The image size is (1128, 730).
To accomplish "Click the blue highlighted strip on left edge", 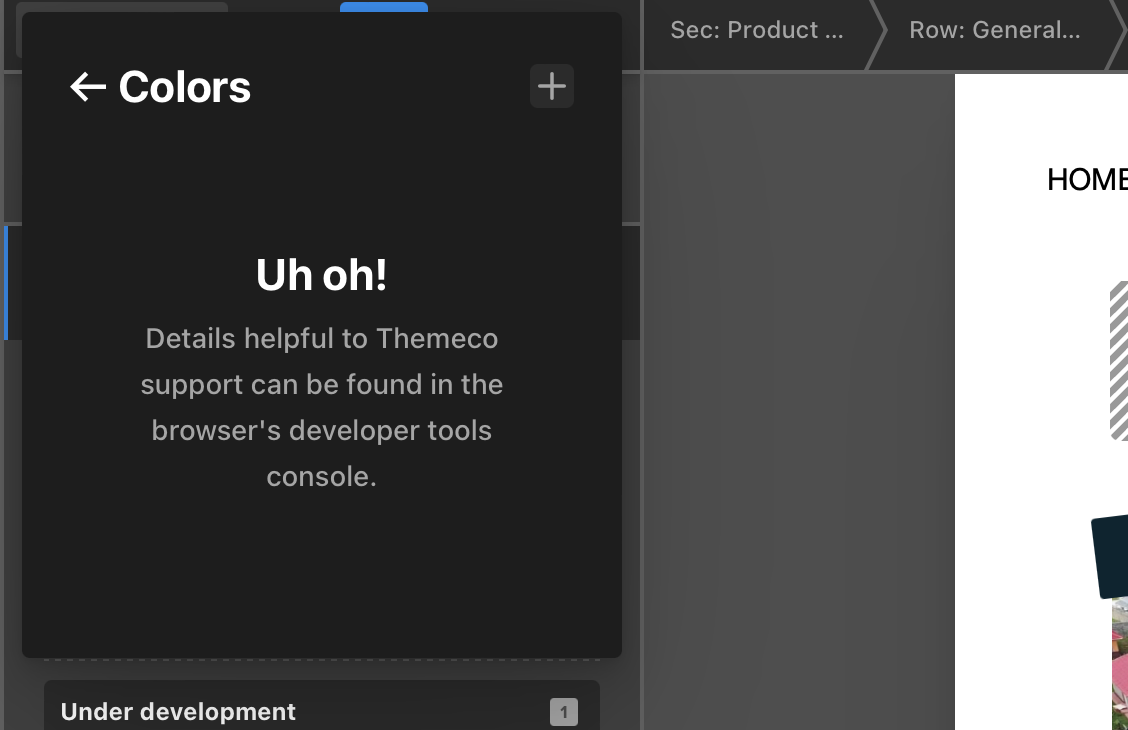I will [6, 283].
